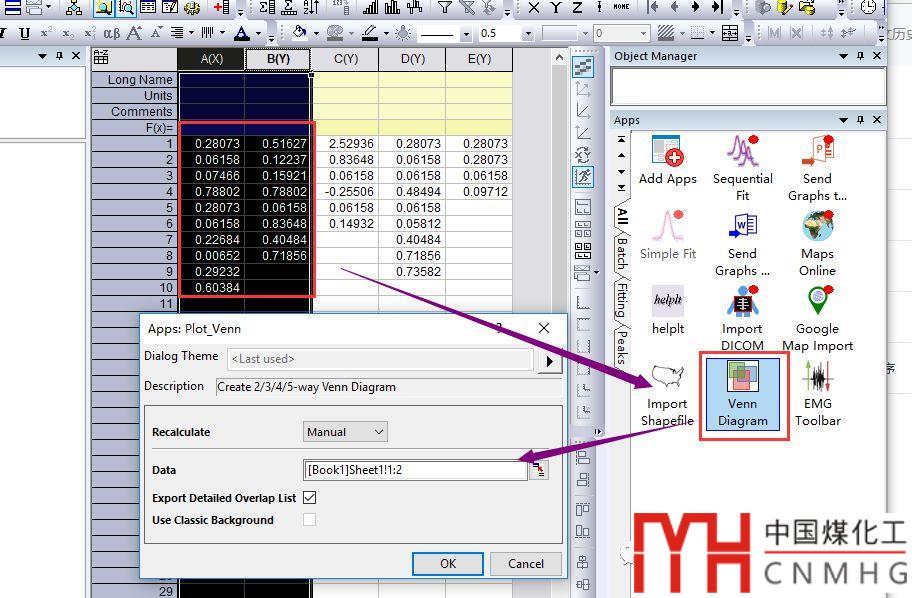This screenshot has height=598, width=912.
Task: Expand Apps panel options arrow
Action: click(x=843, y=120)
